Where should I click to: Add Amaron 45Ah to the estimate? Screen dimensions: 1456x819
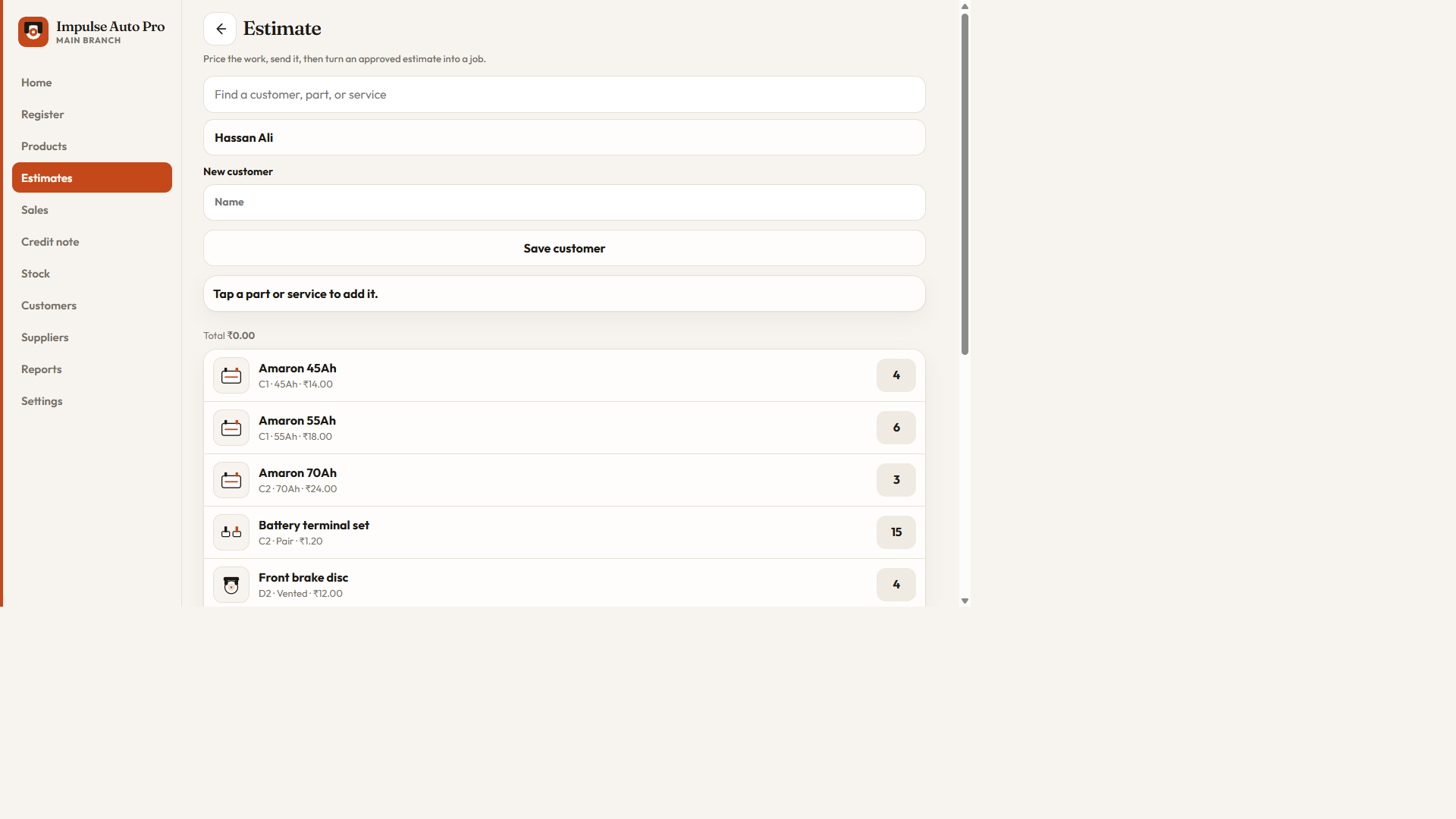tap(564, 375)
